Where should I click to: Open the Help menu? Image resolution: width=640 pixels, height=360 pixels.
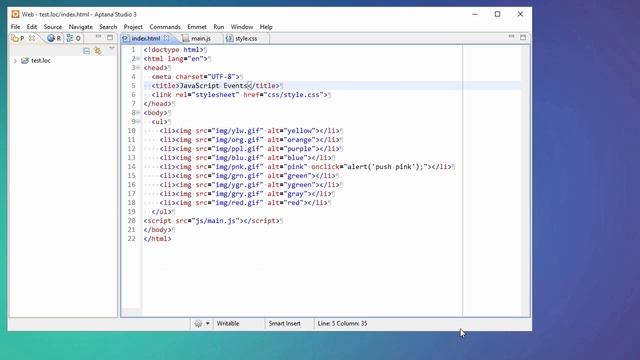266,27
